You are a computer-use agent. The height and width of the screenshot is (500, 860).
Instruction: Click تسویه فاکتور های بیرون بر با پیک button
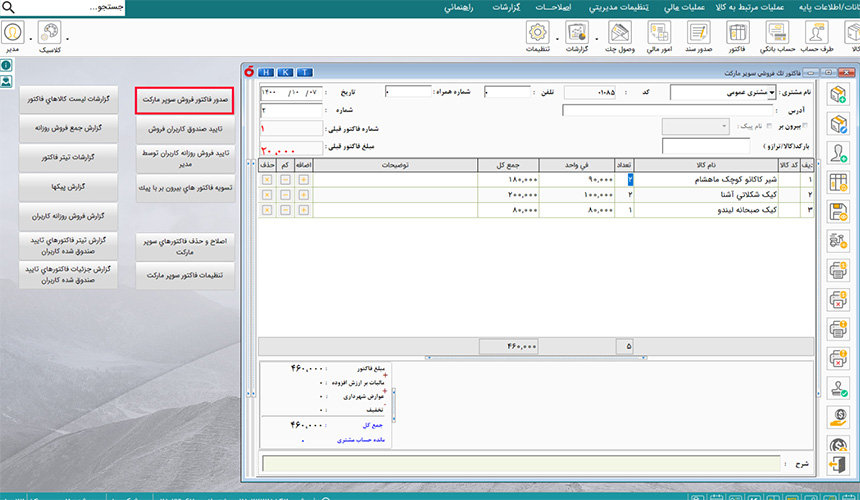coord(185,188)
